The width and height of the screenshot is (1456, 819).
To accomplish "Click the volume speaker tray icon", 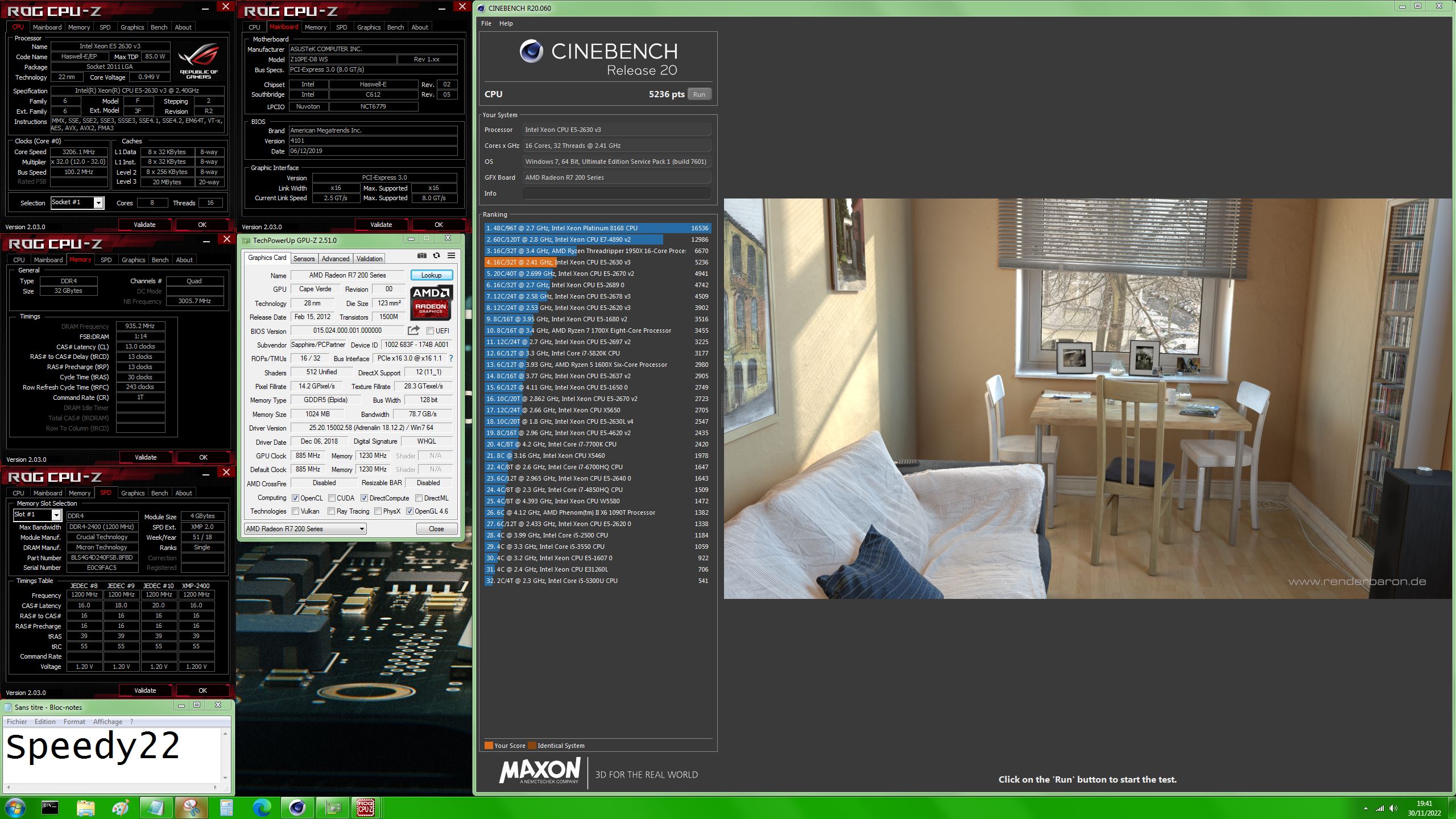I will click(x=1393, y=808).
